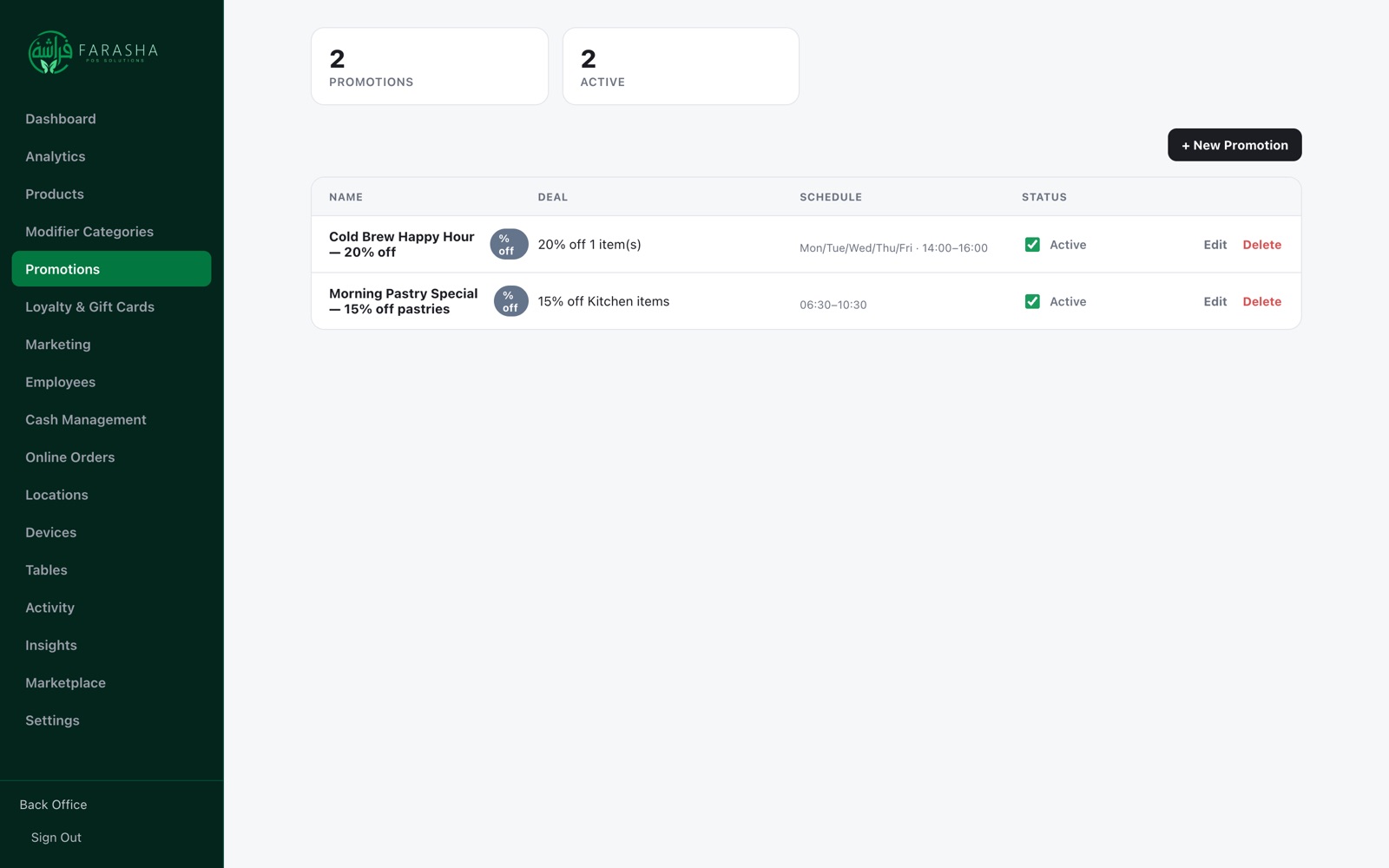Open Cash Management
This screenshot has width=1389, height=868.
[x=111, y=419]
